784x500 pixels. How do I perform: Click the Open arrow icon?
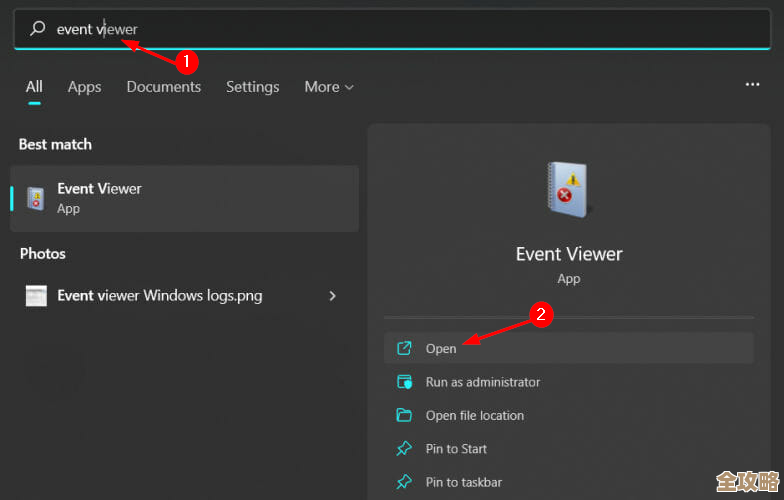click(x=404, y=348)
